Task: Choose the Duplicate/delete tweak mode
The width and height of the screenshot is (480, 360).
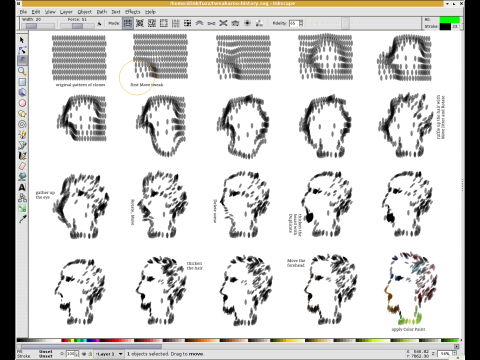Action: [188, 23]
